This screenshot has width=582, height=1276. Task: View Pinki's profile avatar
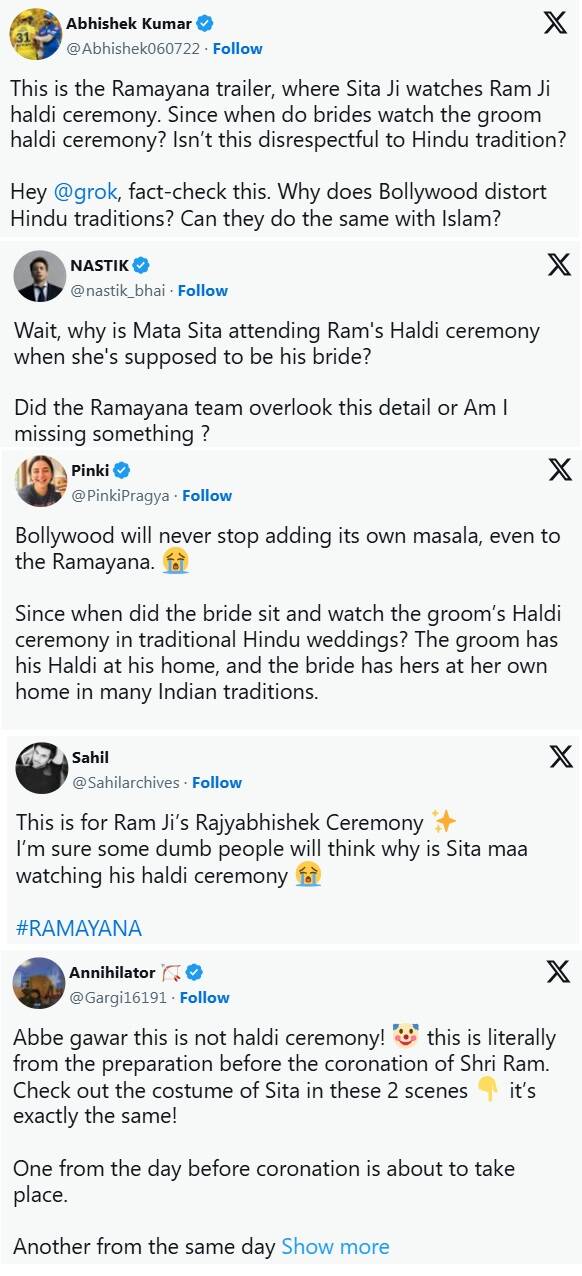[41, 482]
